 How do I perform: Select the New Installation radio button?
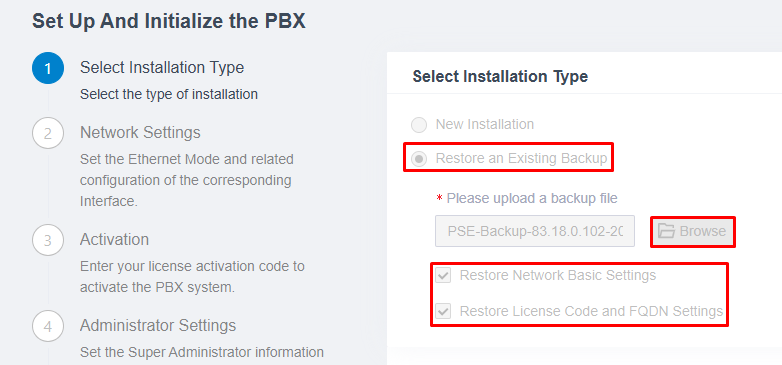click(419, 125)
